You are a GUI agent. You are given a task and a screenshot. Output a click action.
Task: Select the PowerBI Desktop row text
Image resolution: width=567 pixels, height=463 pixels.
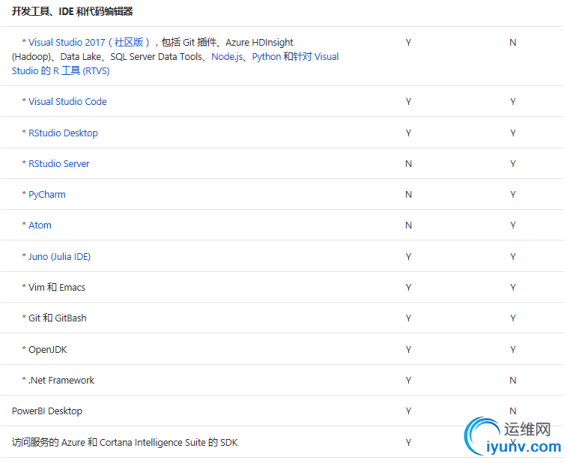click(47, 411)
